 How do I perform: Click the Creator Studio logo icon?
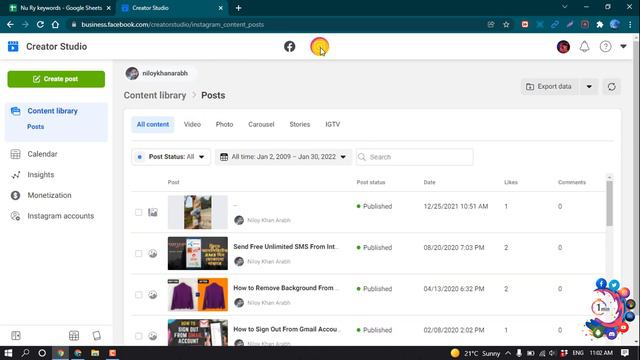click(x=13, y=47)
